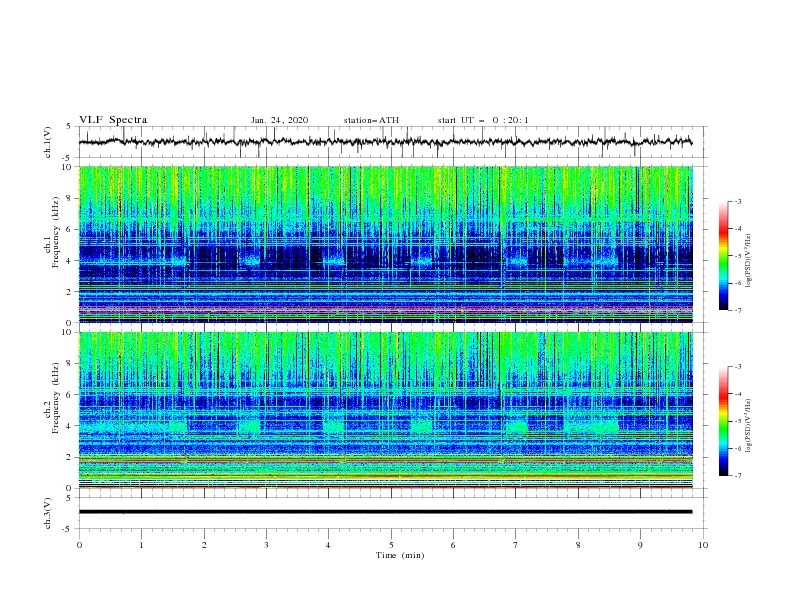Click inside the ch.1 spectrogram panel
Viewport: 792px width, 612px height.
[x=385, y=244]
